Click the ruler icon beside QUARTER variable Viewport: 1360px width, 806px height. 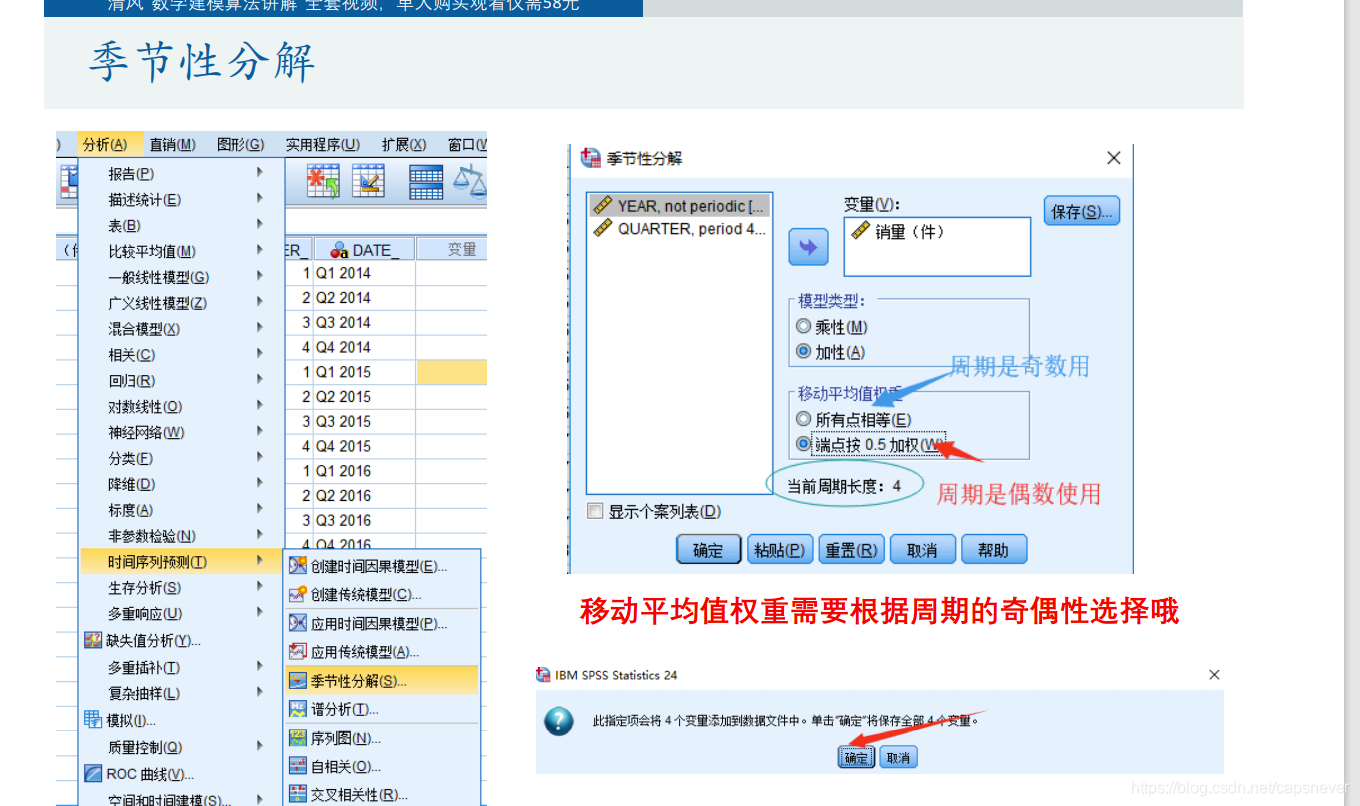click(x=602, y=228)
